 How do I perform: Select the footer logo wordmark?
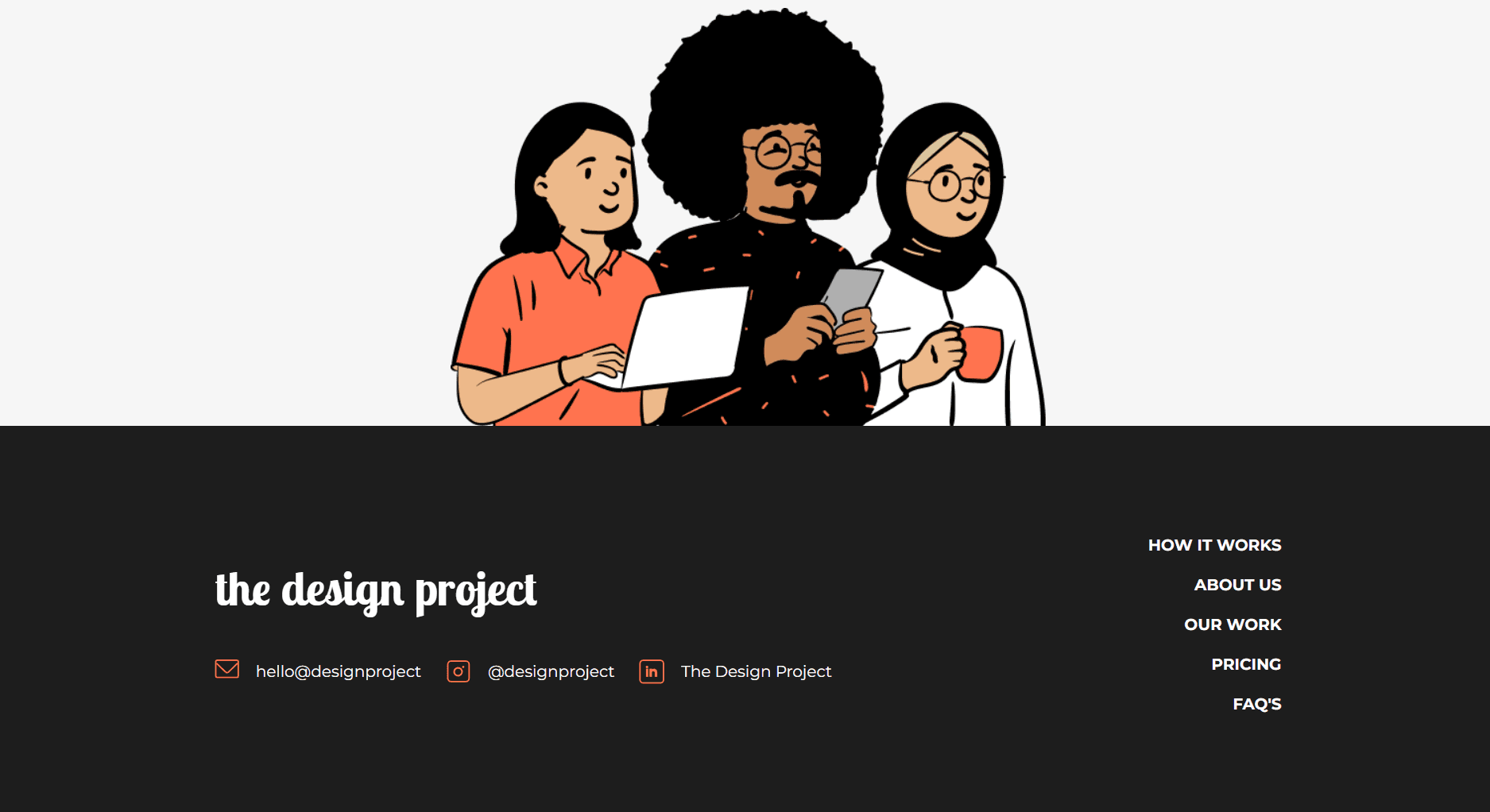(376, 590)
